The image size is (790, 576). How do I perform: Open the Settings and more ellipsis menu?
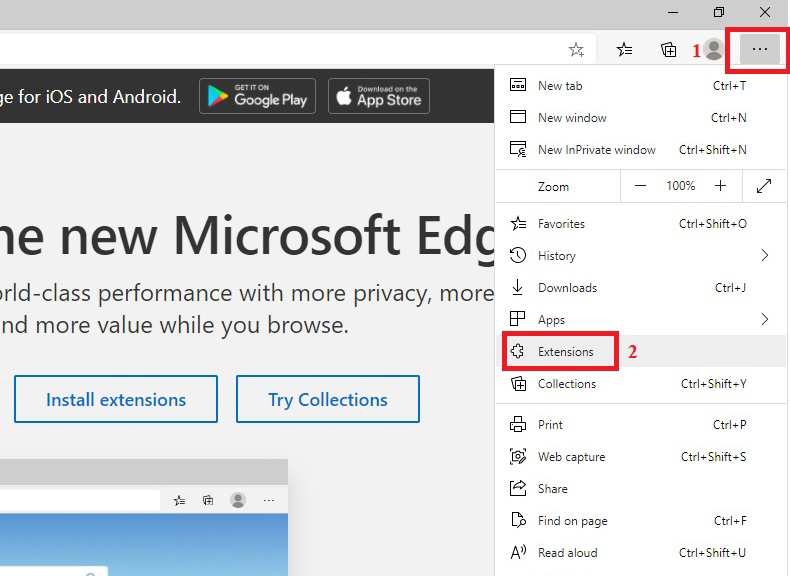759,49
